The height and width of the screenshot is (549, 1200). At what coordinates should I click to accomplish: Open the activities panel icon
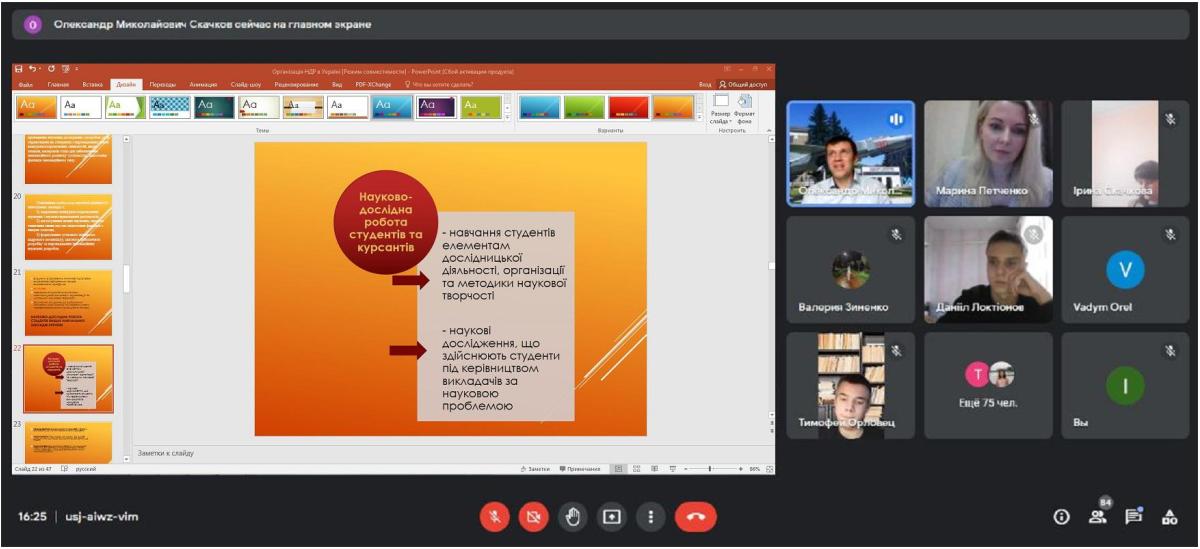pos(1169,517)
